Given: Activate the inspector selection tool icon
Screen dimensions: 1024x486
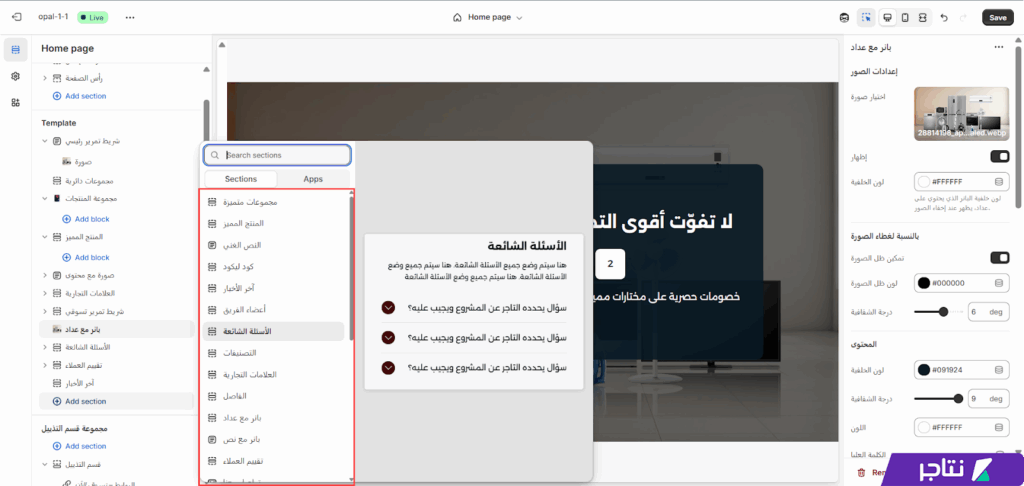Looking at the screenshot, I should pyautogui.click(x=866, y=17).
